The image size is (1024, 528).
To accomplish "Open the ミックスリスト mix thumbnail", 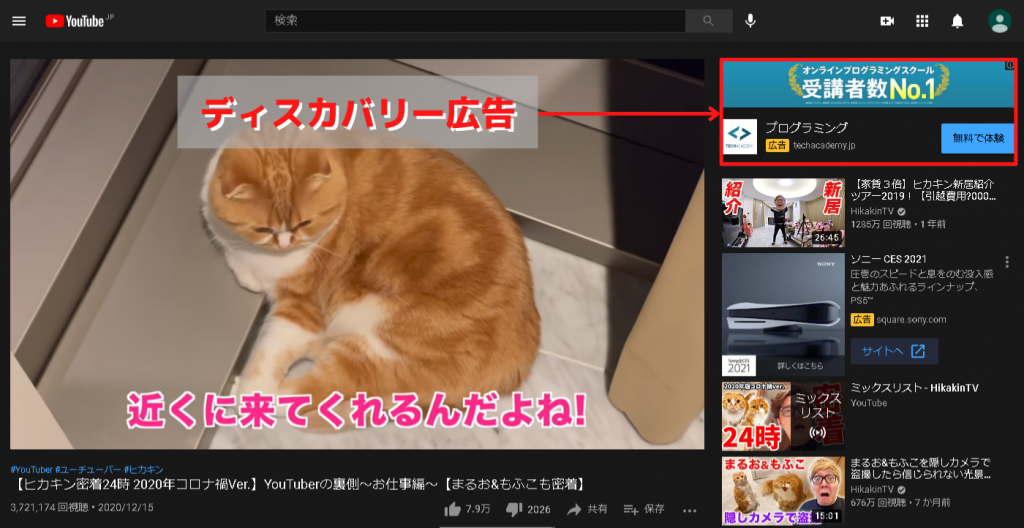I will [x=782, y=416].
